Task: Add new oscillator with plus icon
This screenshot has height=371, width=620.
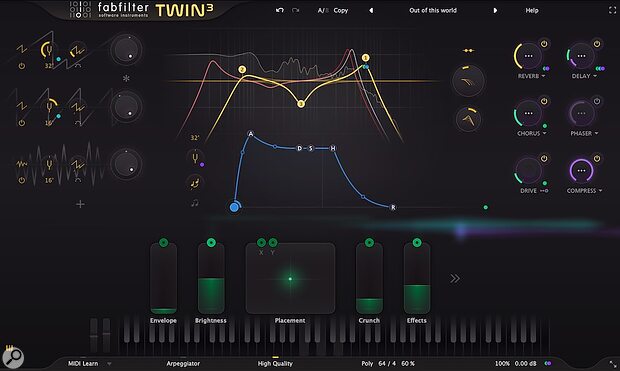Action: pos(80,204)
